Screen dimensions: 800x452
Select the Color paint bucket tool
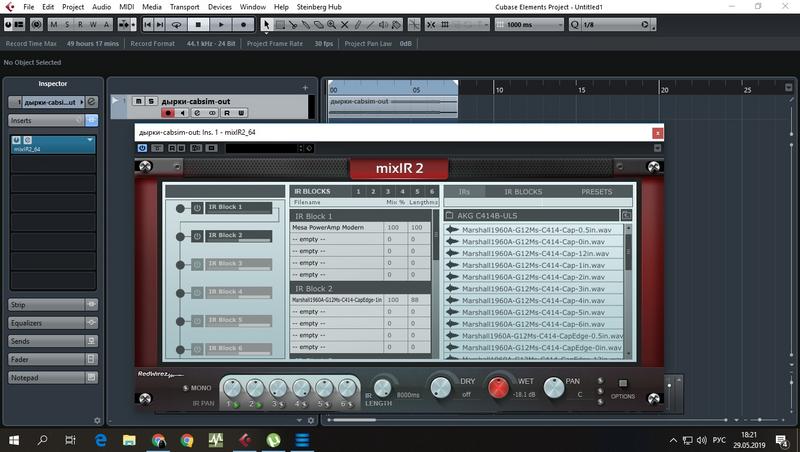396,24
